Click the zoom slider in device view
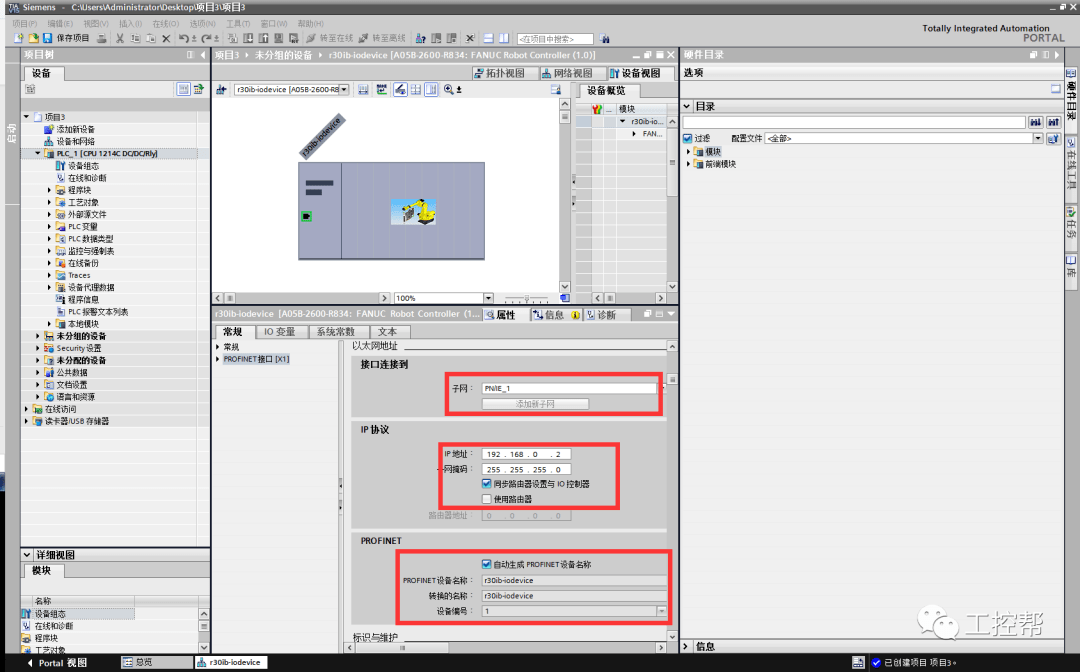The width and height of the screenshot is (1080, 672). tap(527, 299)
